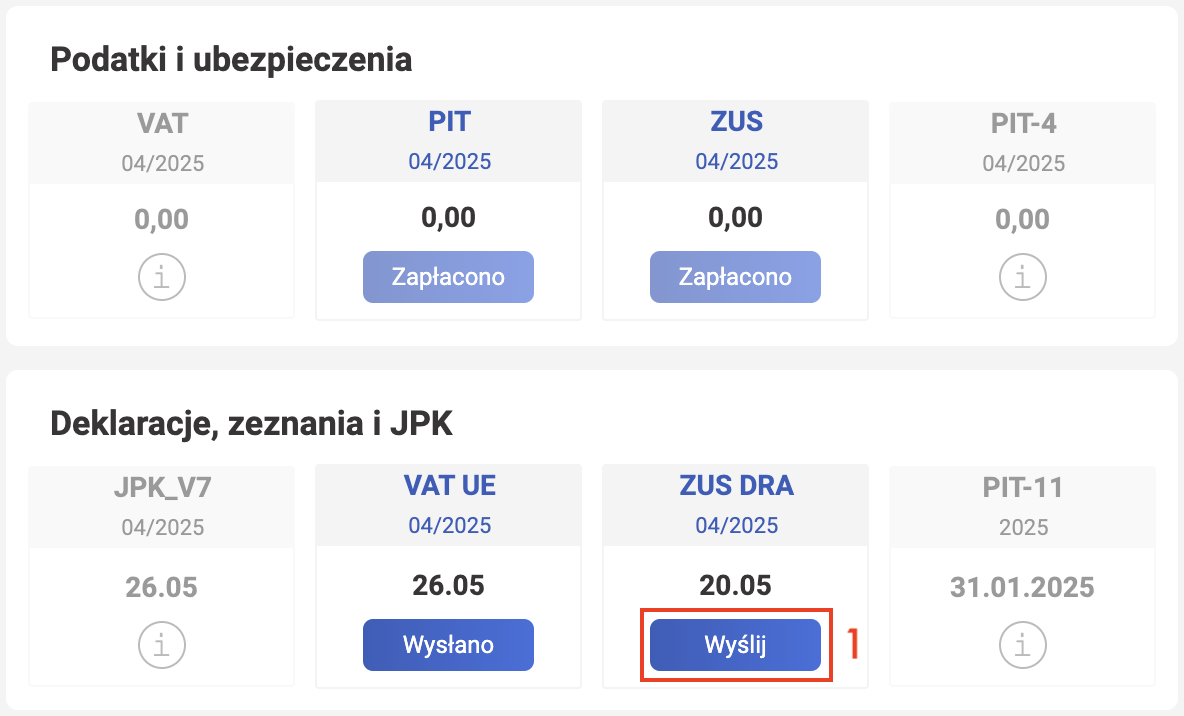The width and height of the screenshot is (1184, 716).
Task: Select the PIT-11 2025 tile header
Action: [1022, 508]
